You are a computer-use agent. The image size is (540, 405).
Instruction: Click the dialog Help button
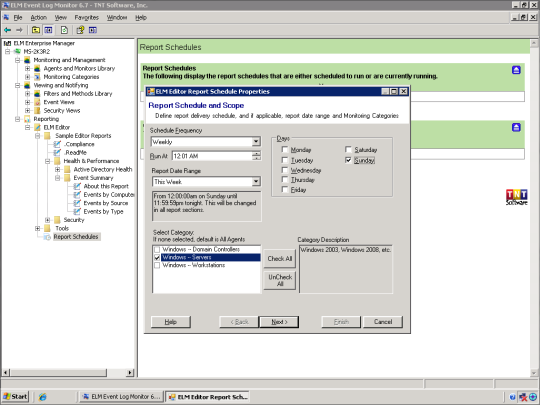click(x=170, y=322)
